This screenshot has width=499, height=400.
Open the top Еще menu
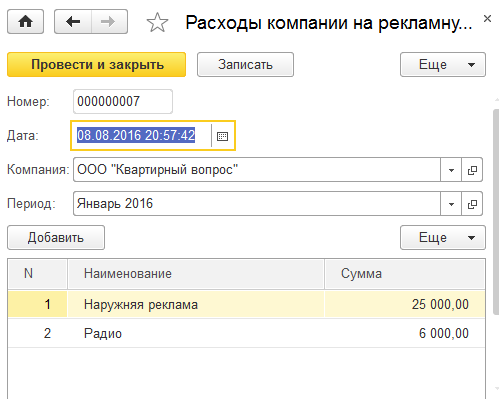443,65
